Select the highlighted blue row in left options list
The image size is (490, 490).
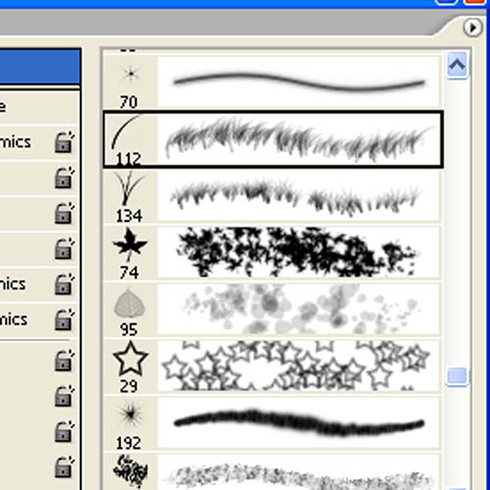40,66
